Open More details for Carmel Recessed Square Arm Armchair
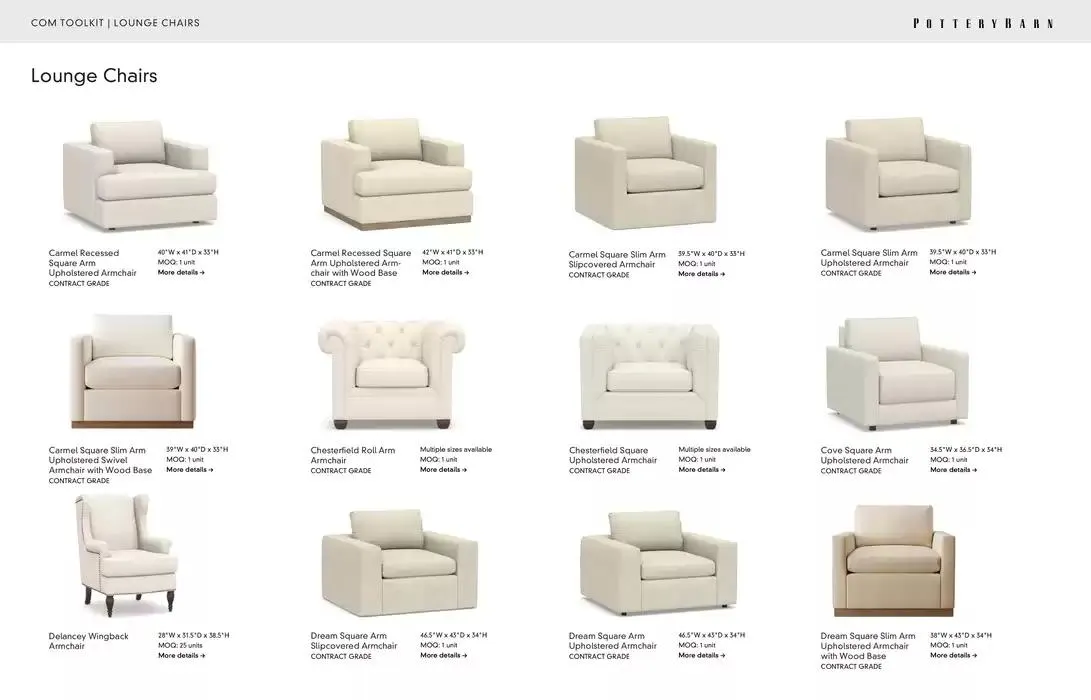 (x=181, y=273)
